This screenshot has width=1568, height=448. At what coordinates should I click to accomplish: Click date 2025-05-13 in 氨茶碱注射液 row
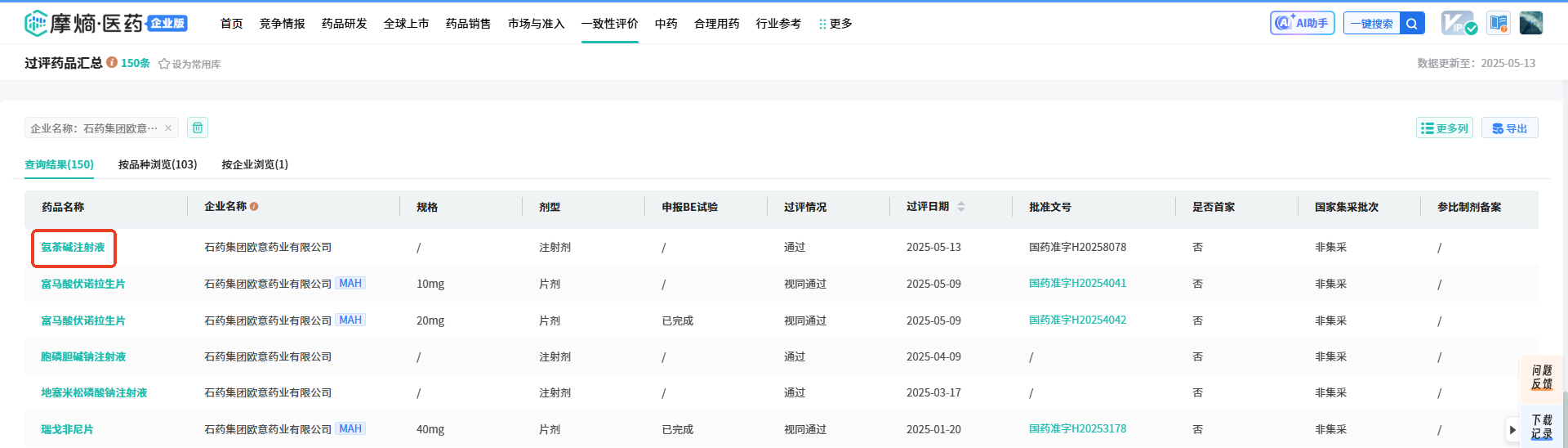(933, 247)
